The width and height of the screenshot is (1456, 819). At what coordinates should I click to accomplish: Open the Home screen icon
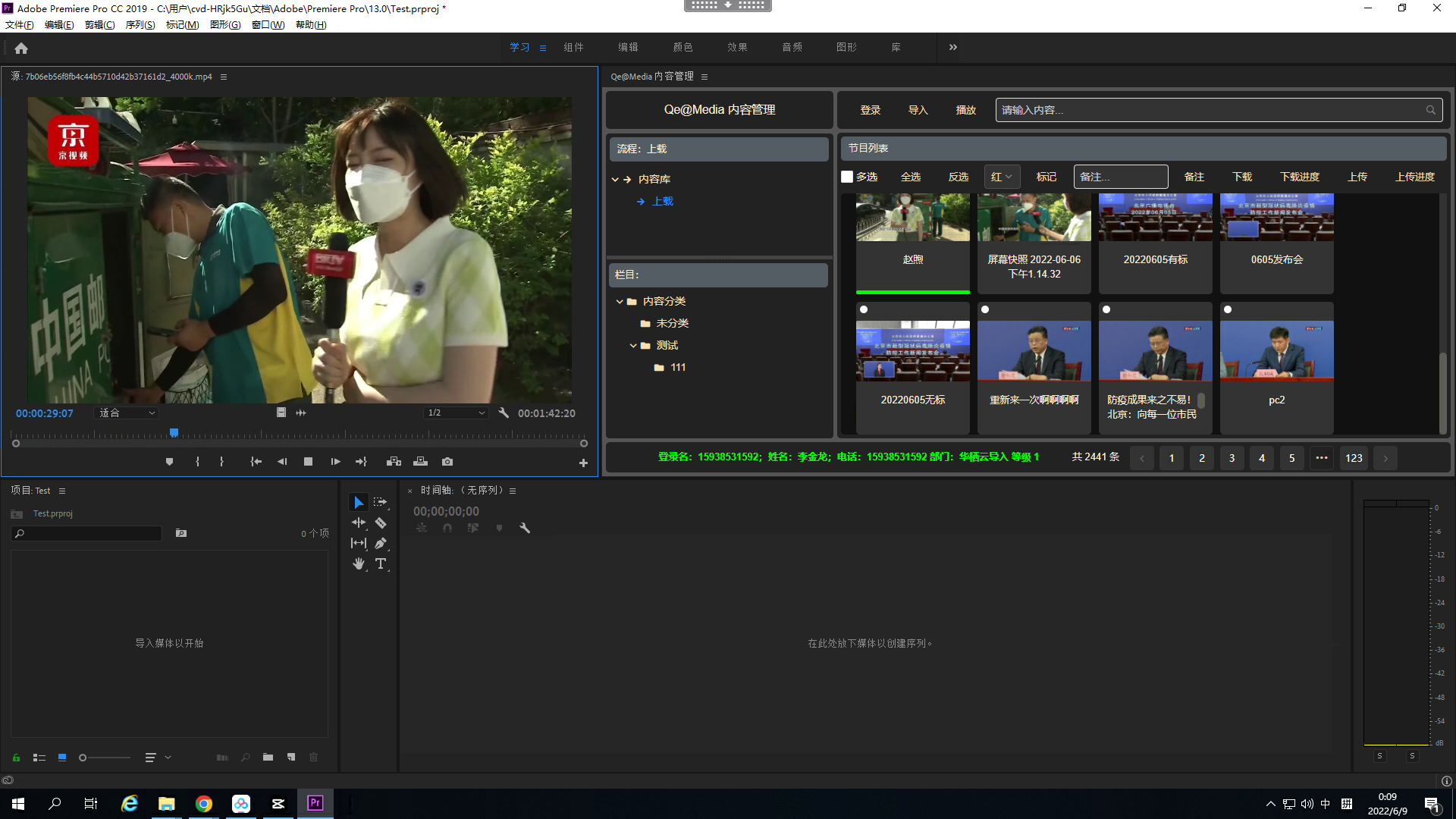pyautogui.click(x=21, y=48)
